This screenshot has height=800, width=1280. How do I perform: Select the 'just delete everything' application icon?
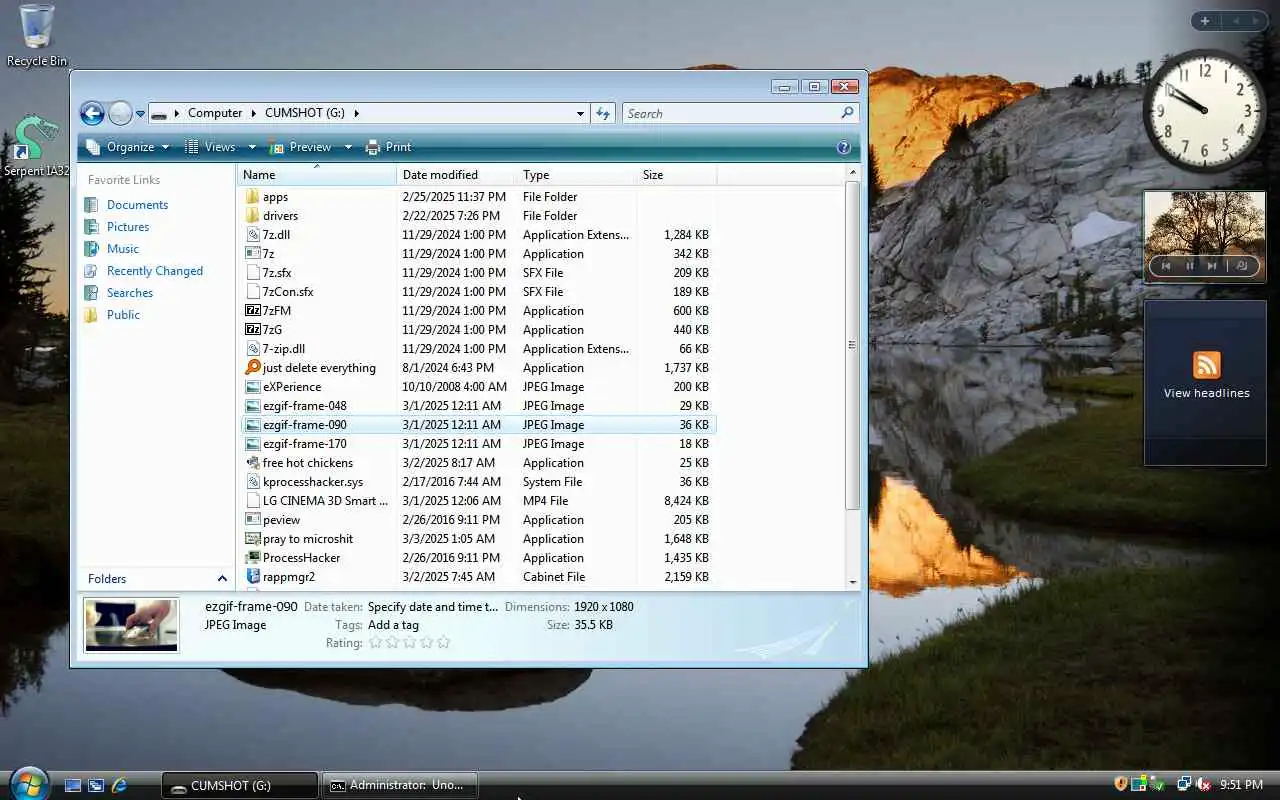point(253,368)
